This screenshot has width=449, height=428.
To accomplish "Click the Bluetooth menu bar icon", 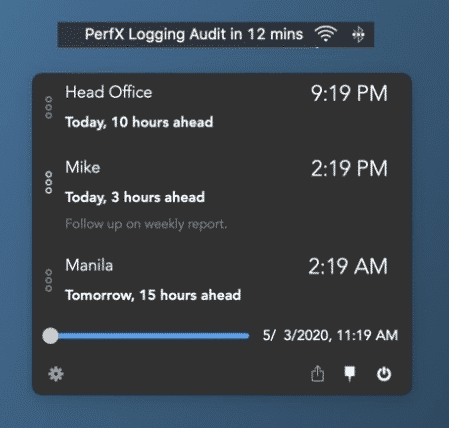I will [x=358, y=34].
